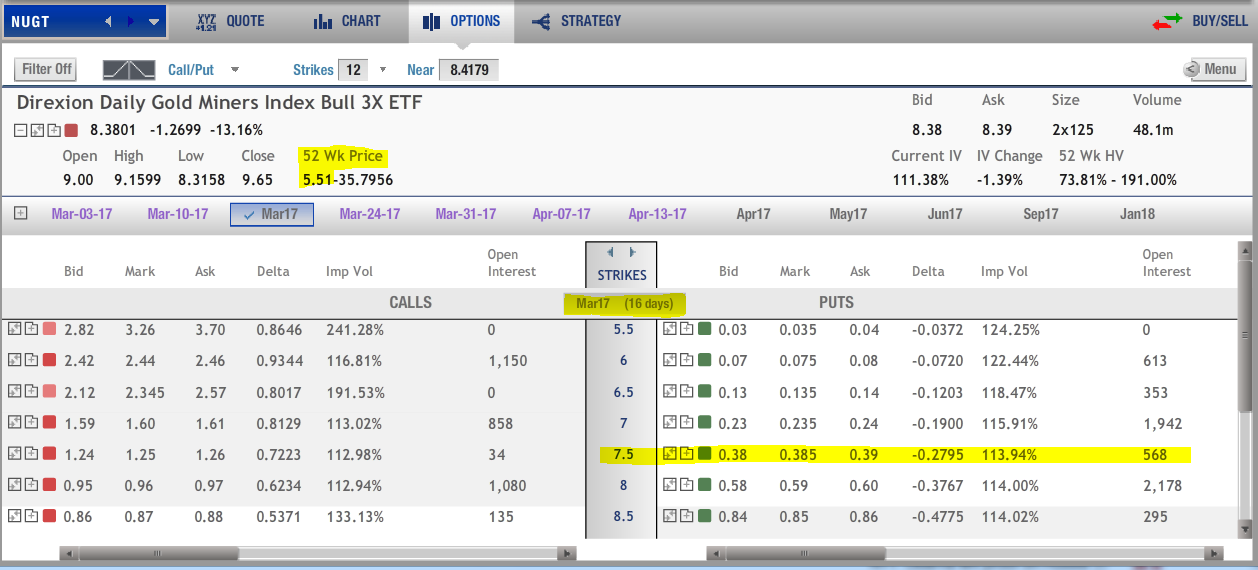1258x570 pixels.
Task: Open the CHART tab
Action: click(x=347, y=21)
